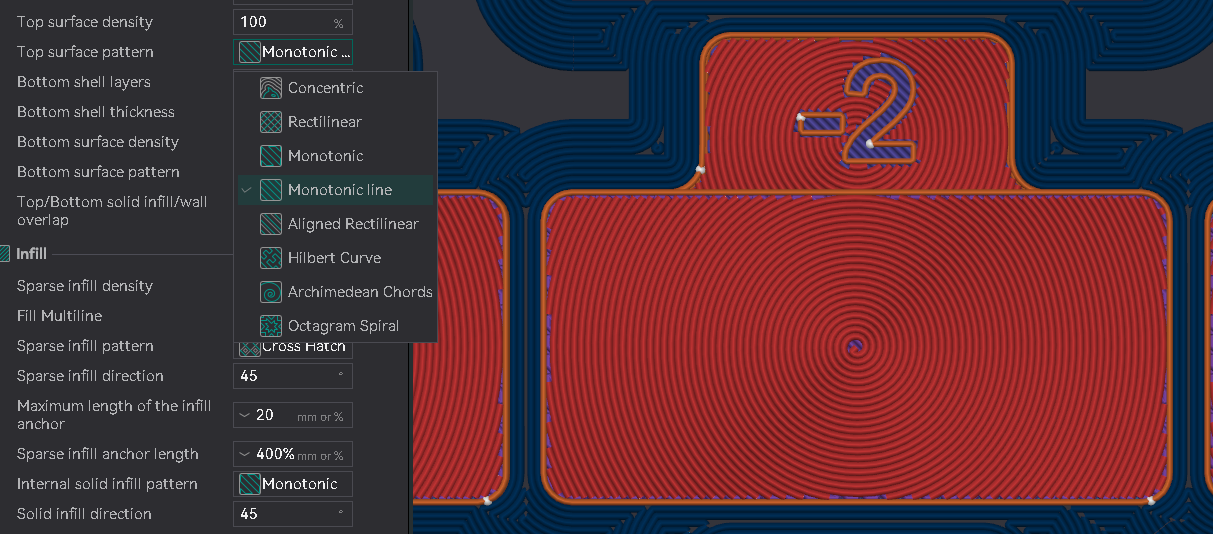Open the Top surface pattern dropdown
This screenshot has width=1213, height=534.
(293, 52)
